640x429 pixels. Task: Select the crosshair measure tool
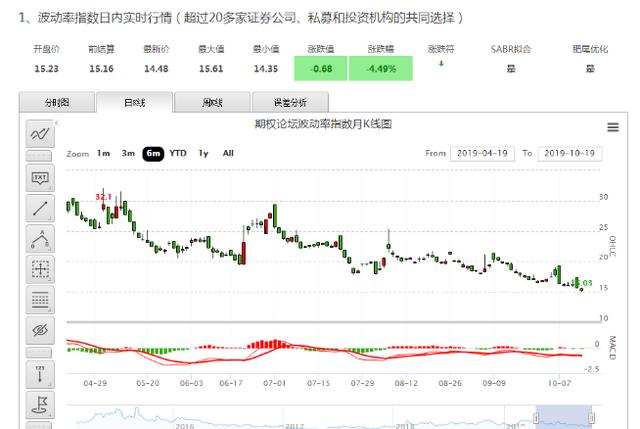tap(40, 269)
